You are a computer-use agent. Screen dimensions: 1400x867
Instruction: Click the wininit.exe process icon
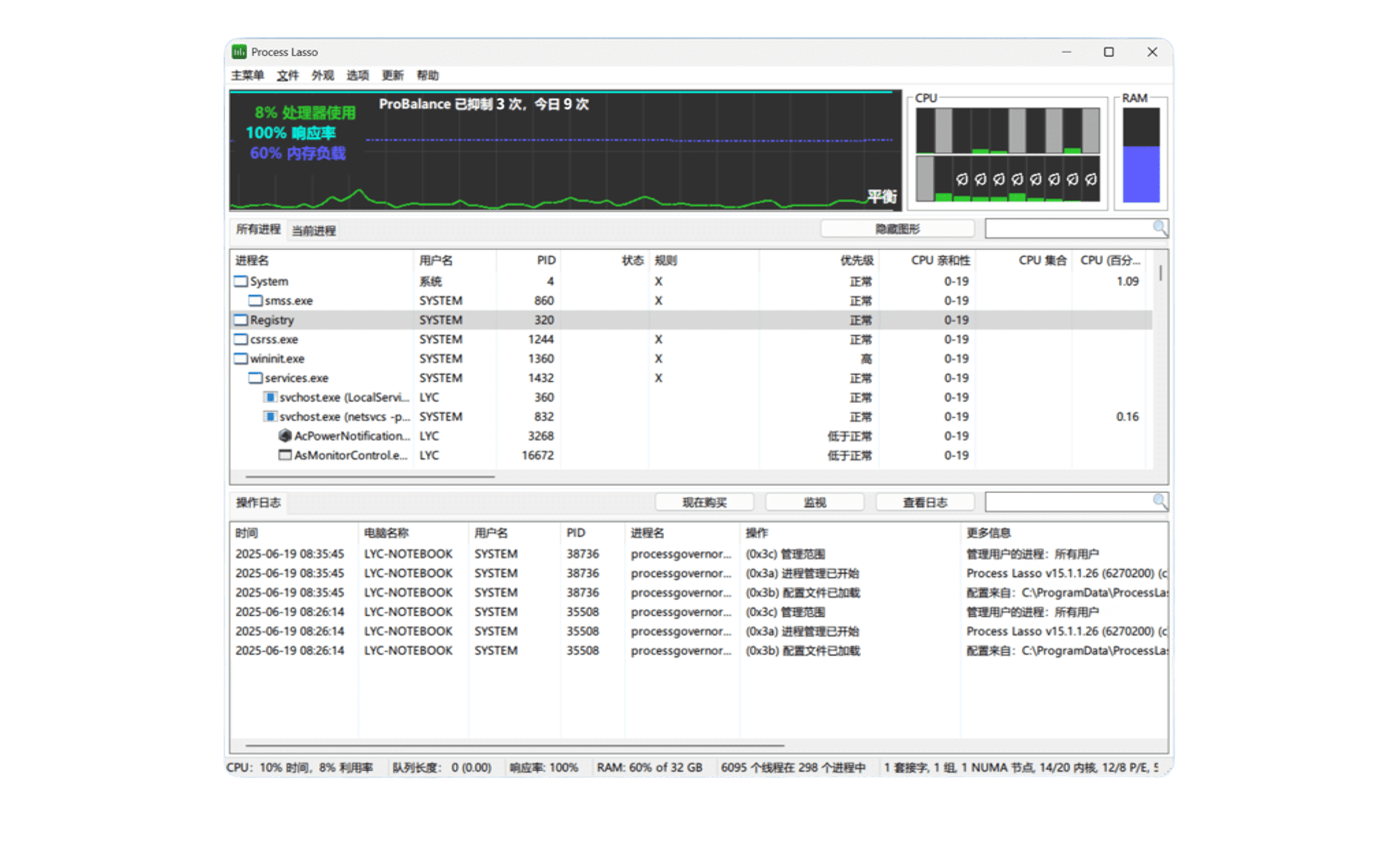tap(241, 359)
